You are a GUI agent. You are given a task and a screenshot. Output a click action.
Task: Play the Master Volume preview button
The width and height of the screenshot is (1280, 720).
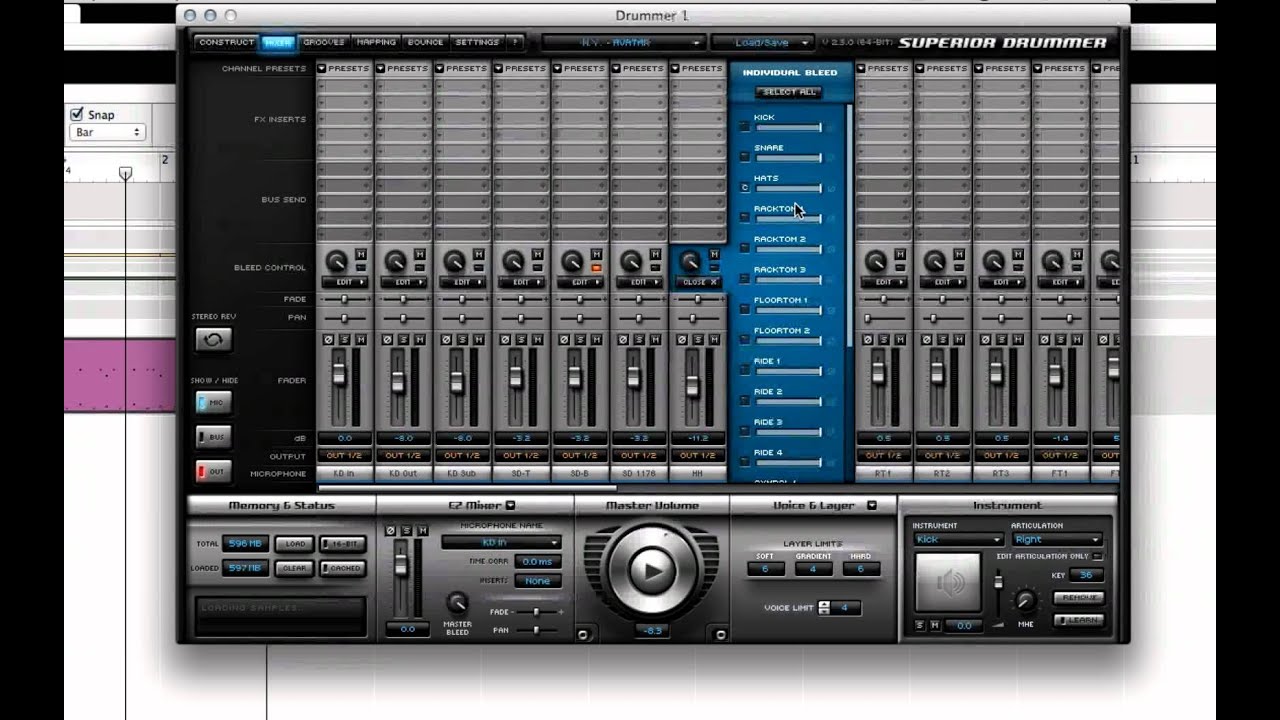pos(652,572)
